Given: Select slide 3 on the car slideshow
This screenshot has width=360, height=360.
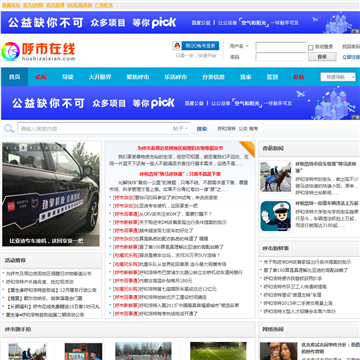Looking at the screenshot, I should pyautogui.click(x=23, y=147).
